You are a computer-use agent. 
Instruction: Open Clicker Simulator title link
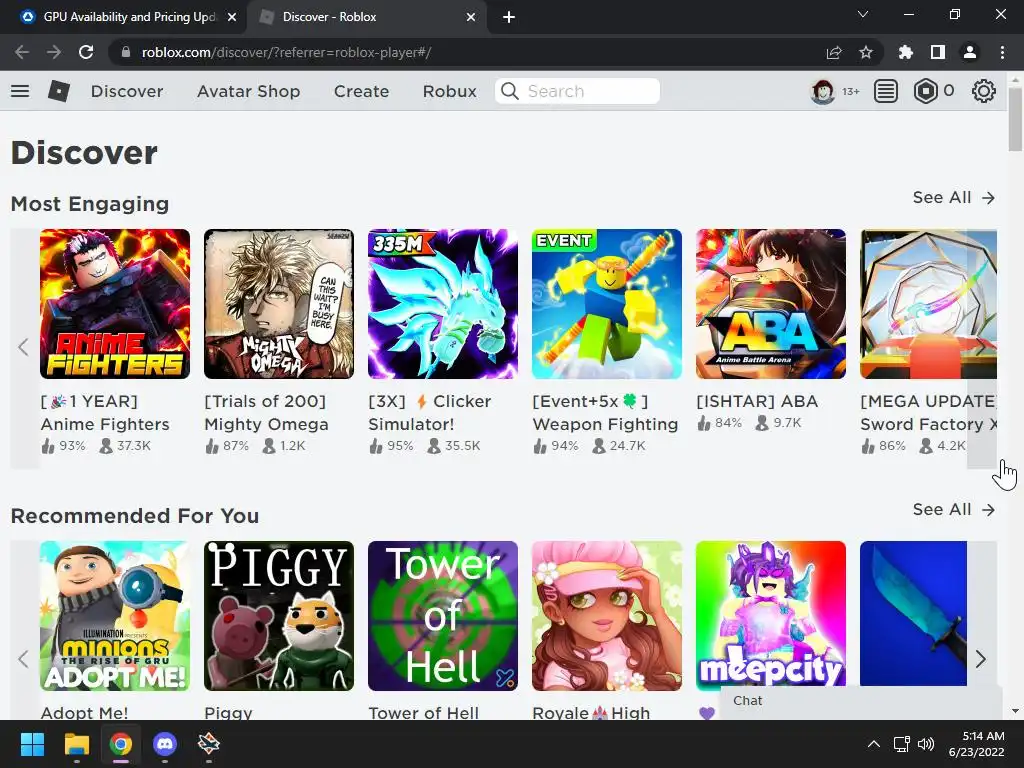430,413
